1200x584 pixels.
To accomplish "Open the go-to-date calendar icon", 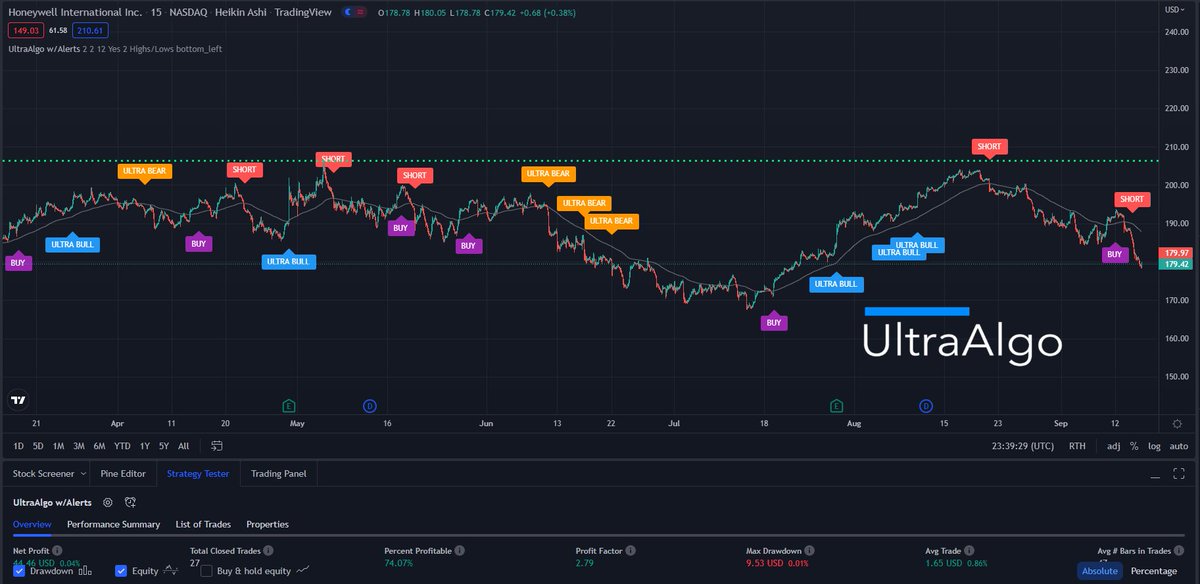I will tap(217, 446).
